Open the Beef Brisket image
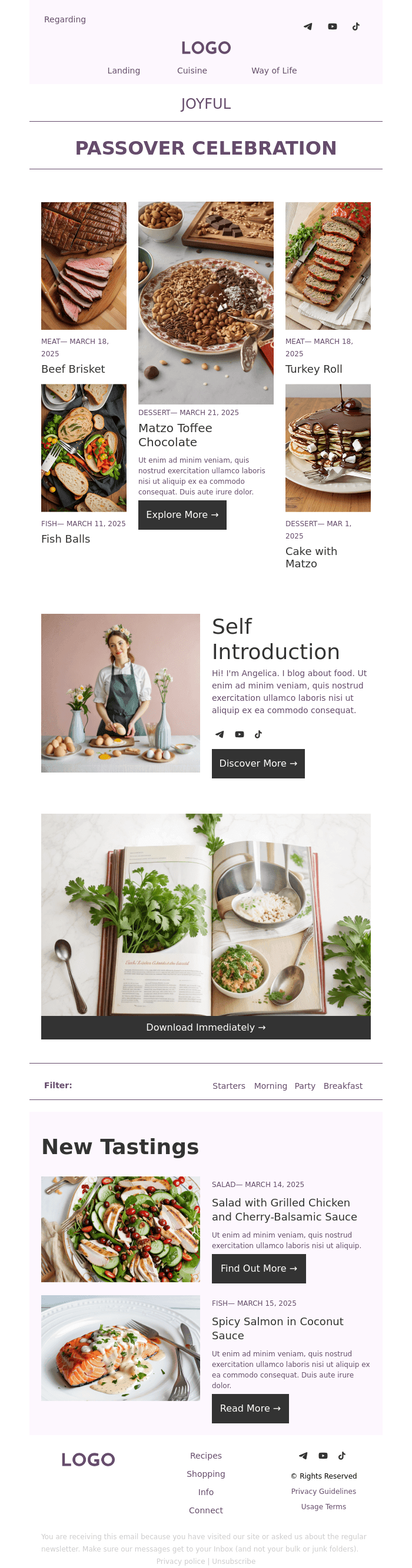 84,266
